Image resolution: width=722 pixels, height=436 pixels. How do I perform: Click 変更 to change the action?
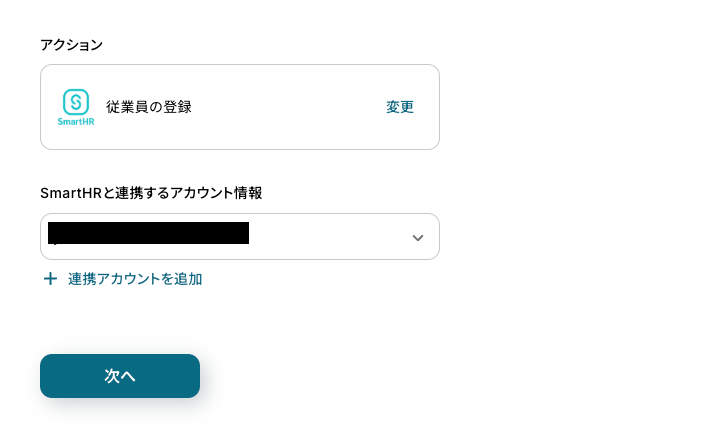pos(400,107)
